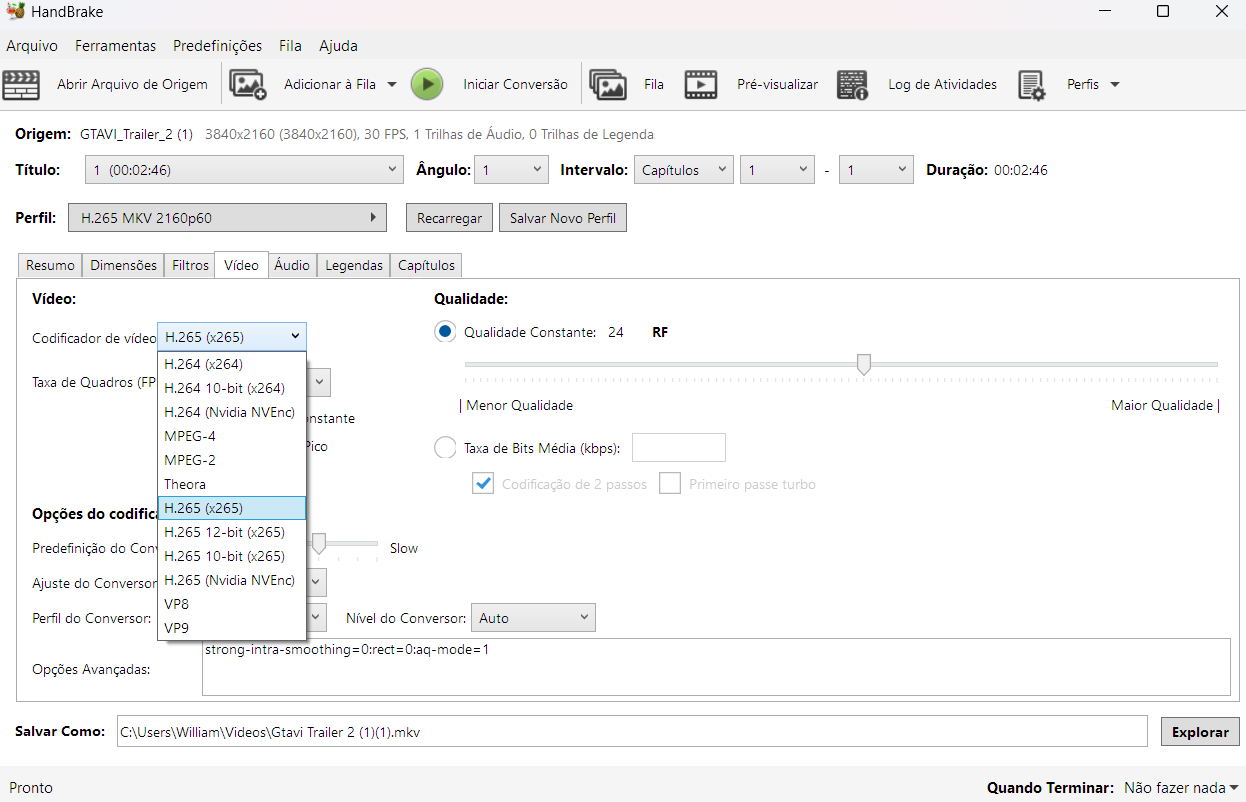This screenshot has height=802, width=1246.
Task: Click the Fila stacked pictures icon
Action: [608, 85]
